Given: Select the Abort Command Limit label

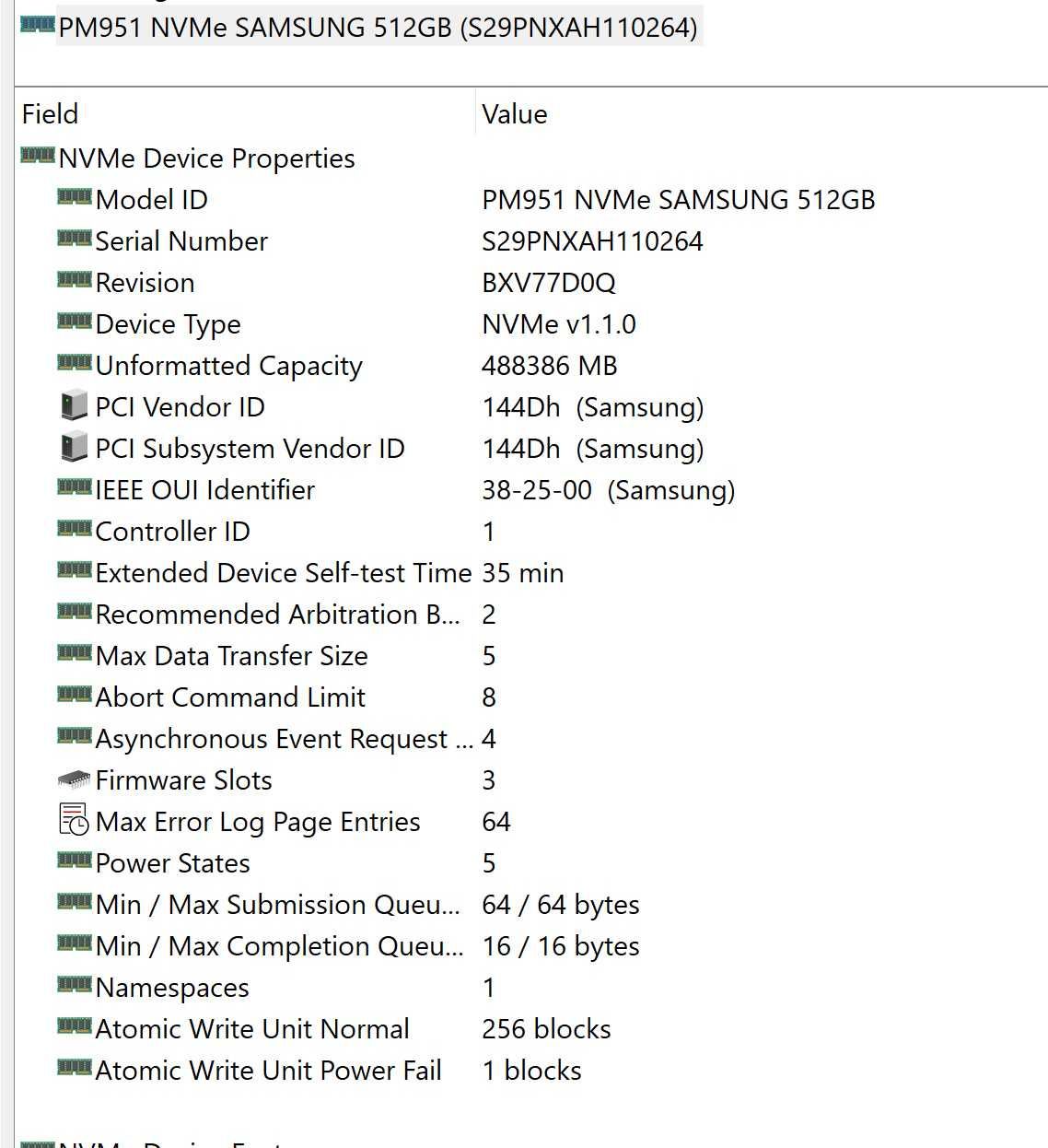Looking at the screenshot, I should 230,697.
